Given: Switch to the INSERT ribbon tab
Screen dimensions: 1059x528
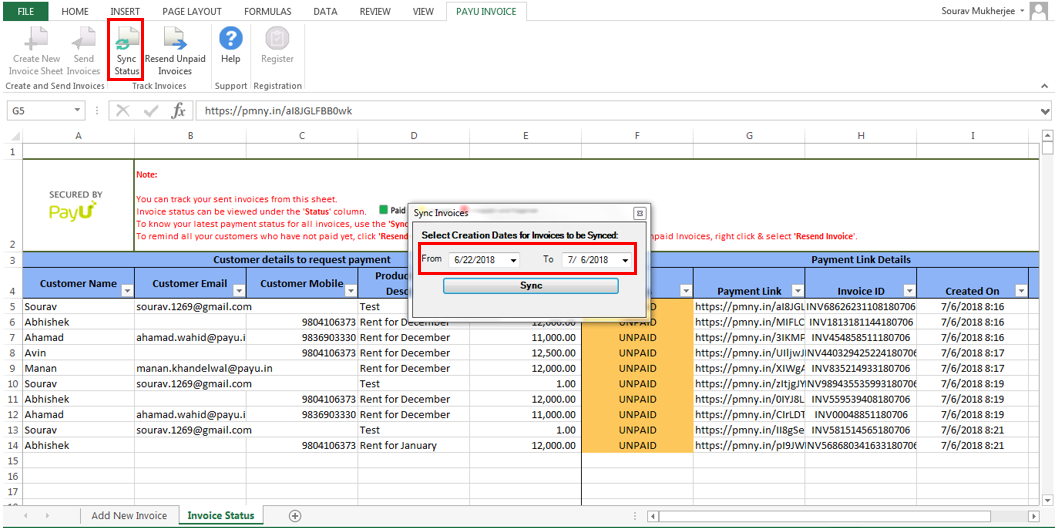Looking at the screenshot, I should point(125,11).
